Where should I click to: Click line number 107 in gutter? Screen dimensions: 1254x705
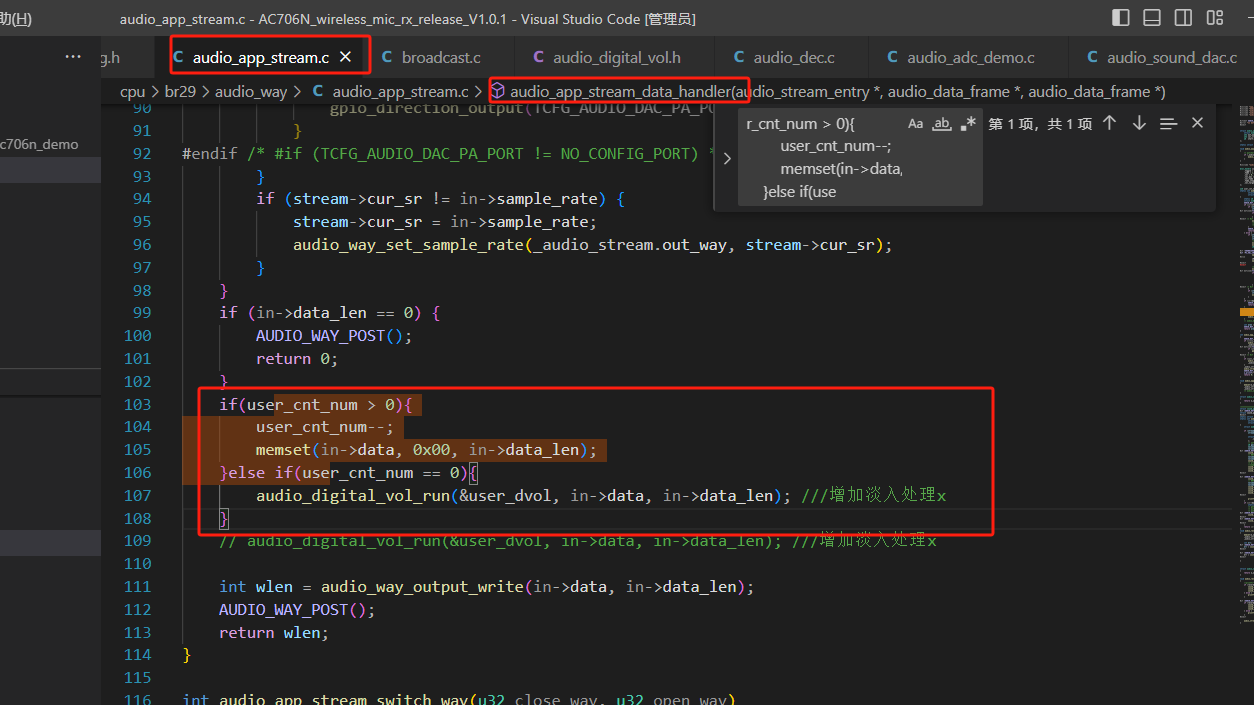coord(138,496)
